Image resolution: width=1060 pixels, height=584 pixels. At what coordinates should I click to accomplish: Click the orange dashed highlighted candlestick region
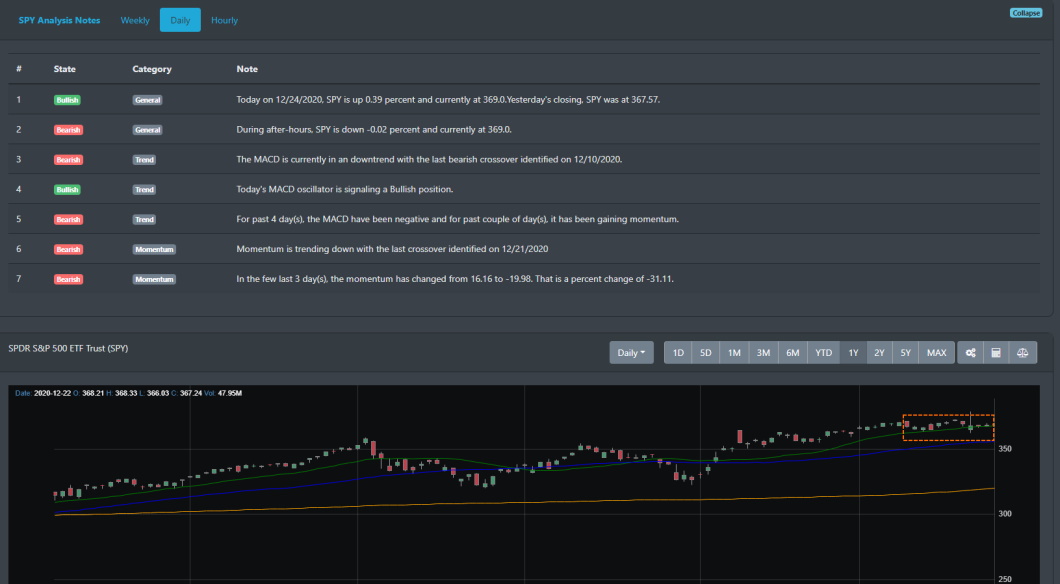(947, 427)
